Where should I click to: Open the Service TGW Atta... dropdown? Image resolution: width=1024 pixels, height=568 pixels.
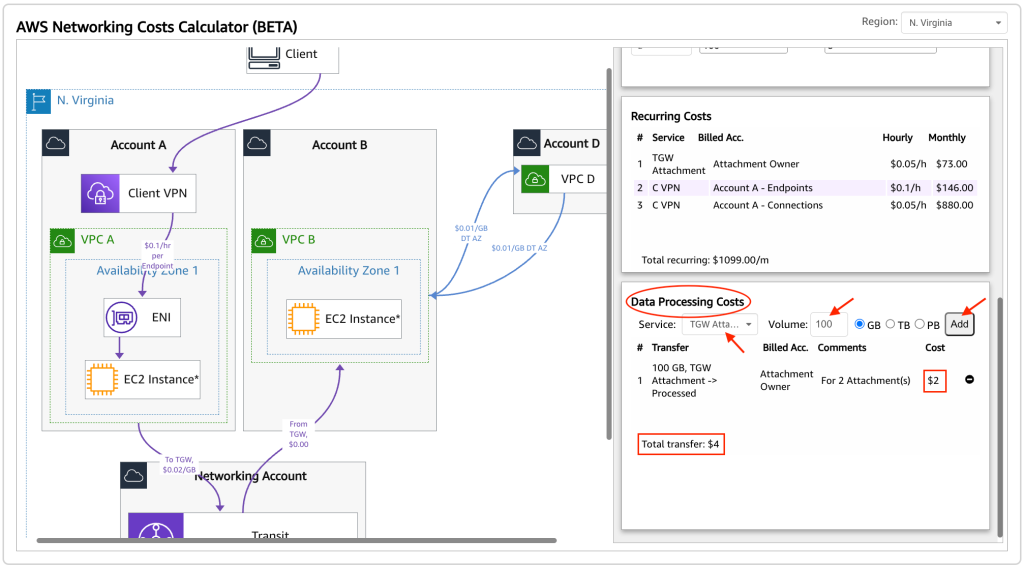720,324
